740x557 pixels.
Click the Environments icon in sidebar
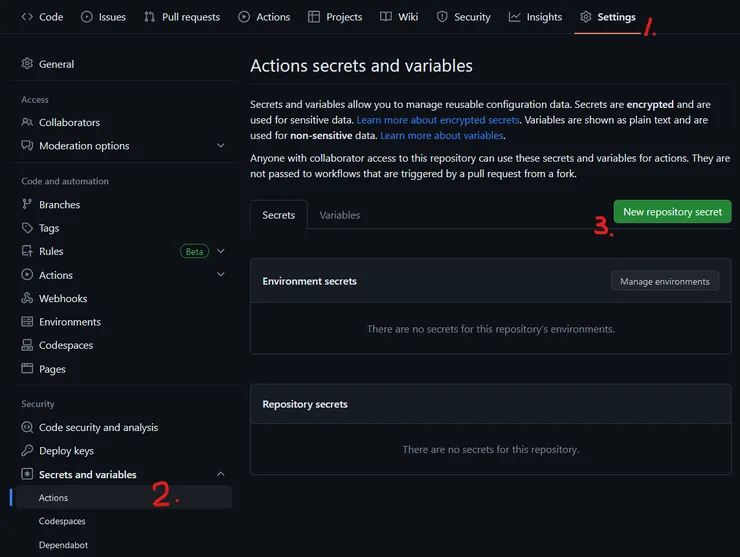28,322
